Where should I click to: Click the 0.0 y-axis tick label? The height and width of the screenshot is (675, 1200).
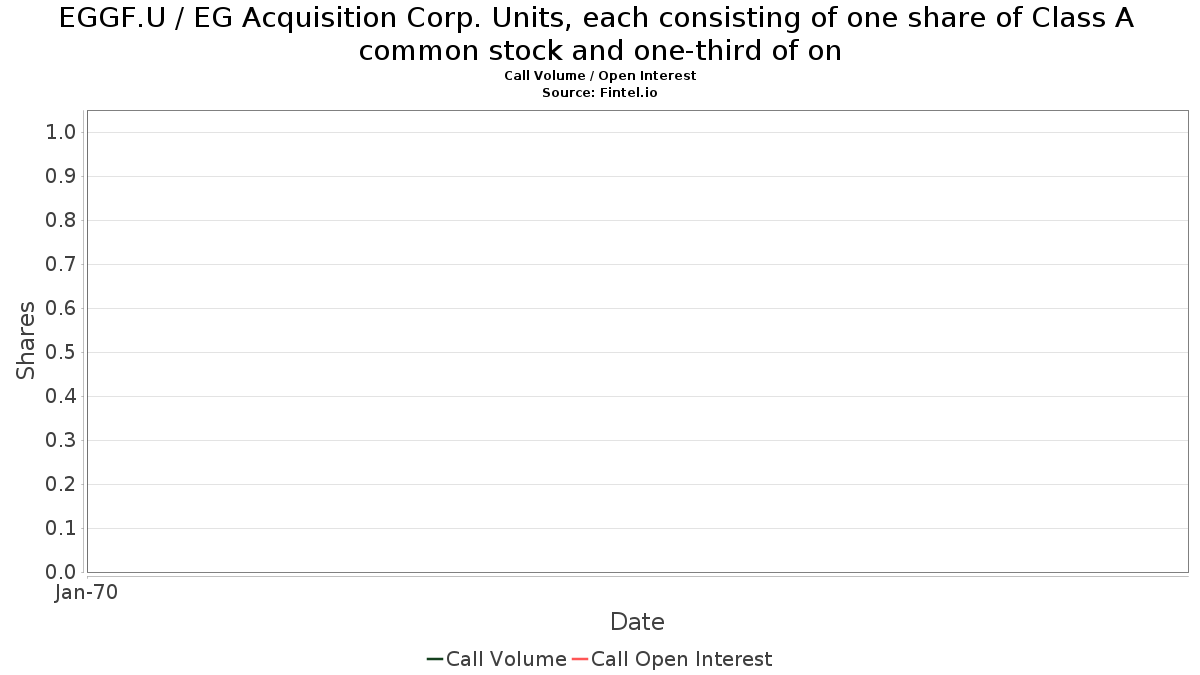pyautogui.click(x=61, y=572)
